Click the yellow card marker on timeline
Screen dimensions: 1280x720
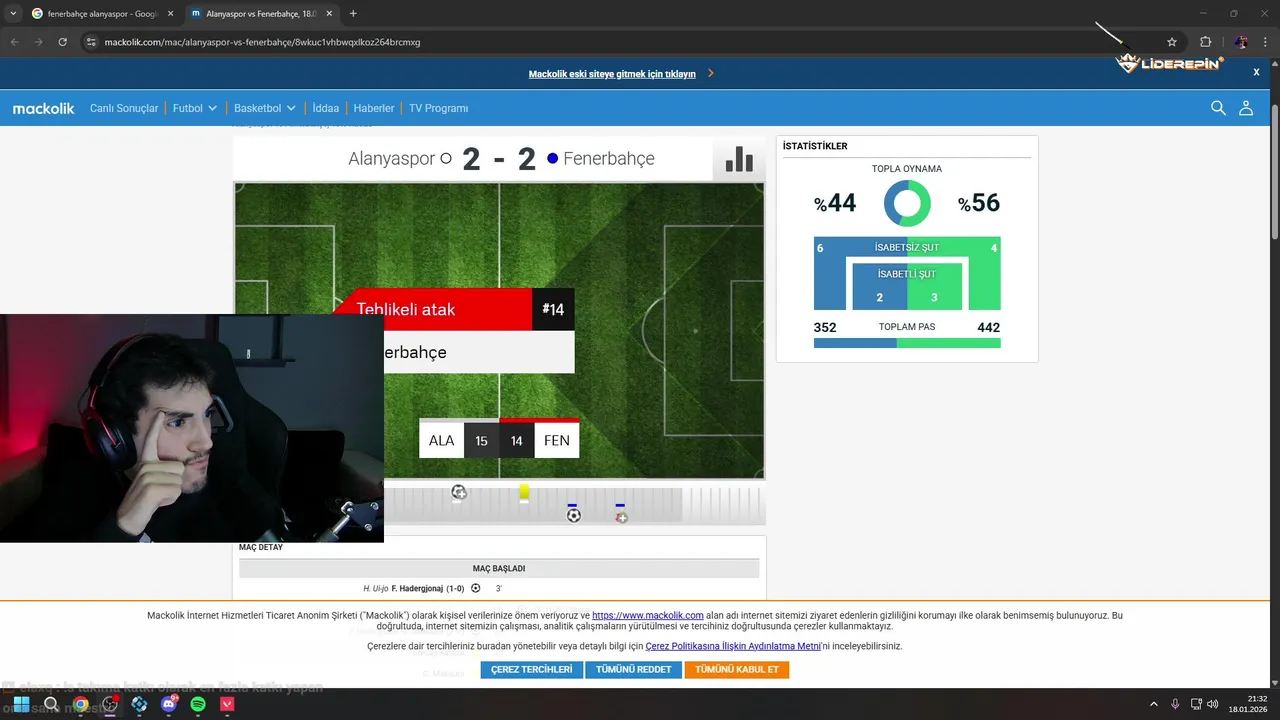coord(524,492)
